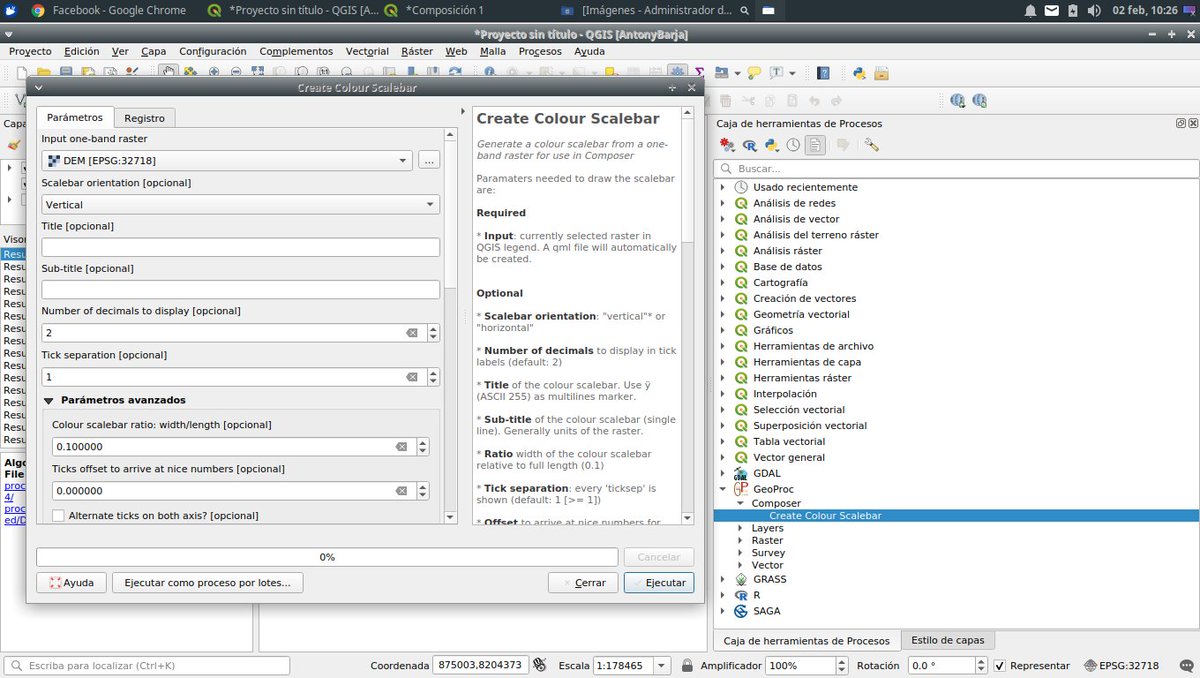Expand the Layers subgroup under GeoProc
Image resolution: width=1200 pixels, height=678 pixels.
739,528
